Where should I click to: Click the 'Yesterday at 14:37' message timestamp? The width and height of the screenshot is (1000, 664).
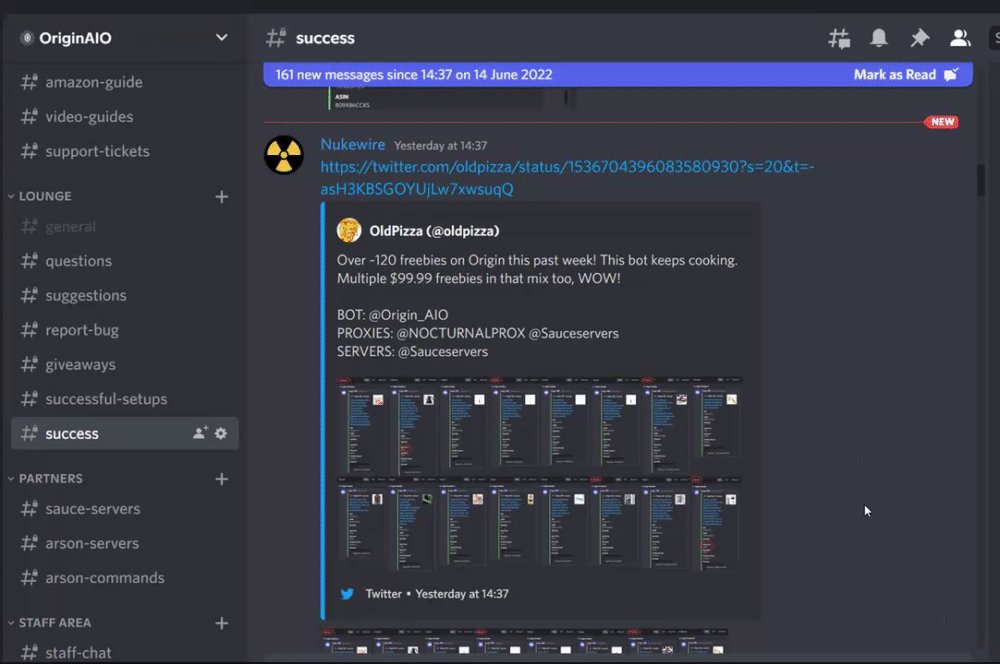440,145
